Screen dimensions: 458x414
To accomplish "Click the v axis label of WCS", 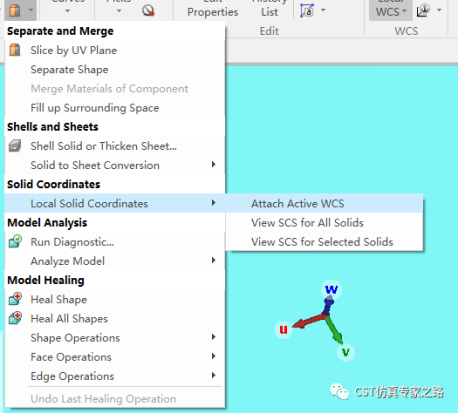I will click(346, 352).
